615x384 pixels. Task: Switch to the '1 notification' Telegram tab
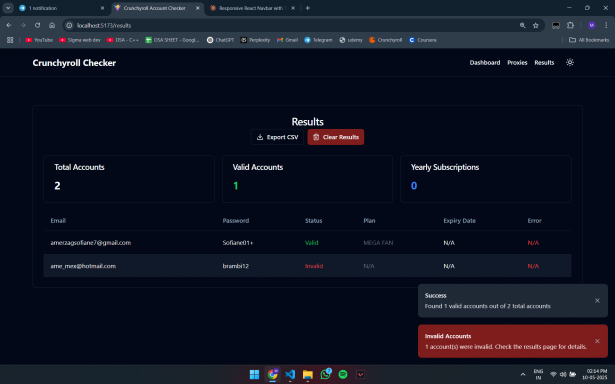tap(62, 8)
